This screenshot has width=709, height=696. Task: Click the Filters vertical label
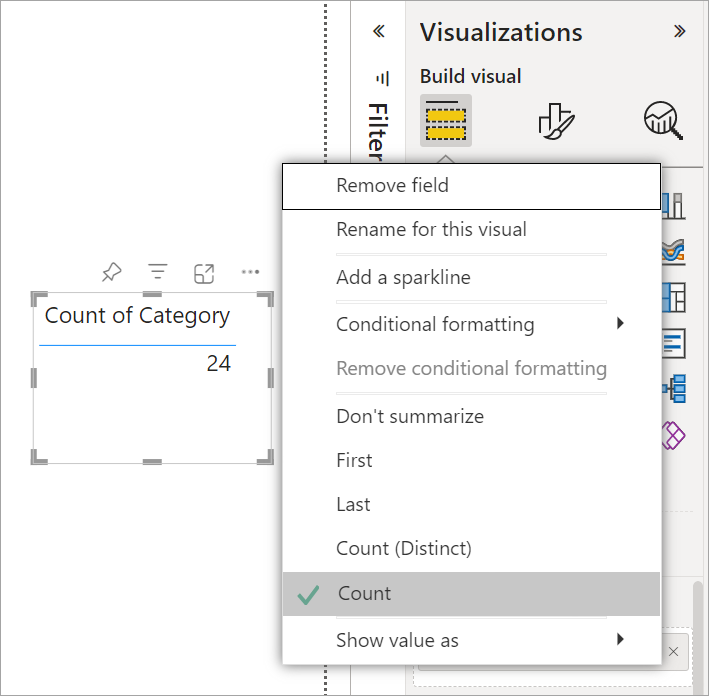pyautogui.click(x=378, y=132)
